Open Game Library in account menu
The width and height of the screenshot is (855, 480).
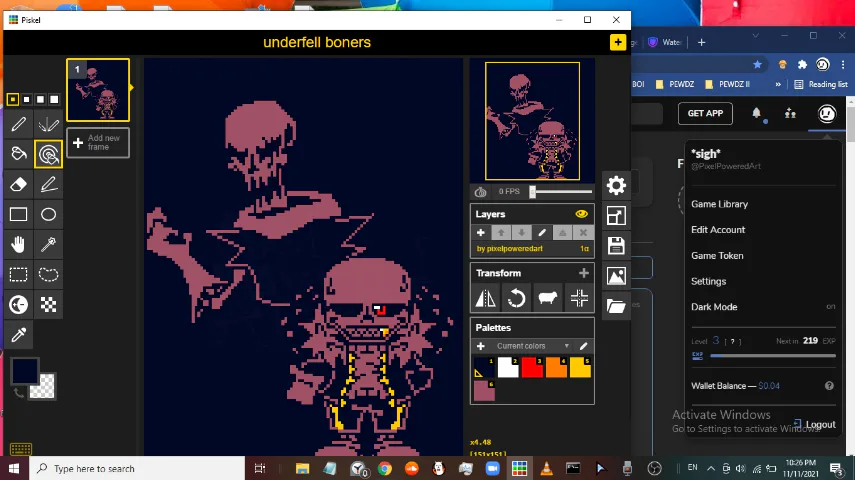point(719,204)
